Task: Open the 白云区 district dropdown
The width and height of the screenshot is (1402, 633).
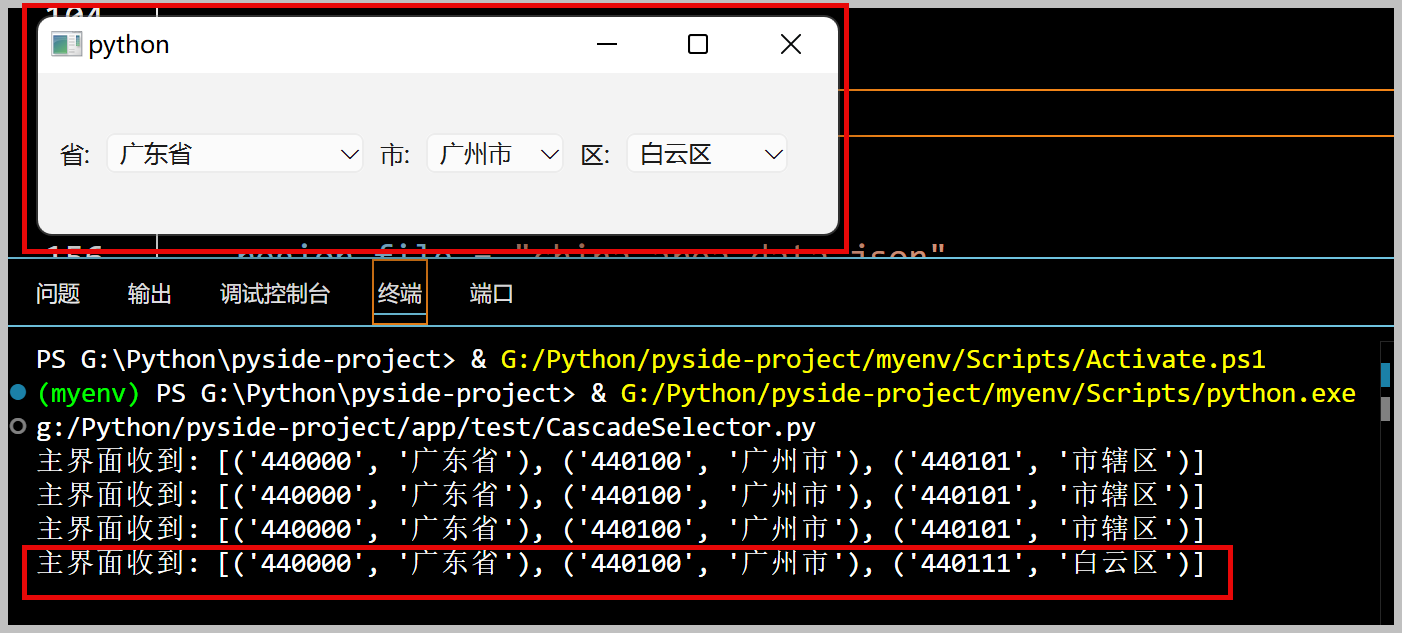Action: click(707, 154)
